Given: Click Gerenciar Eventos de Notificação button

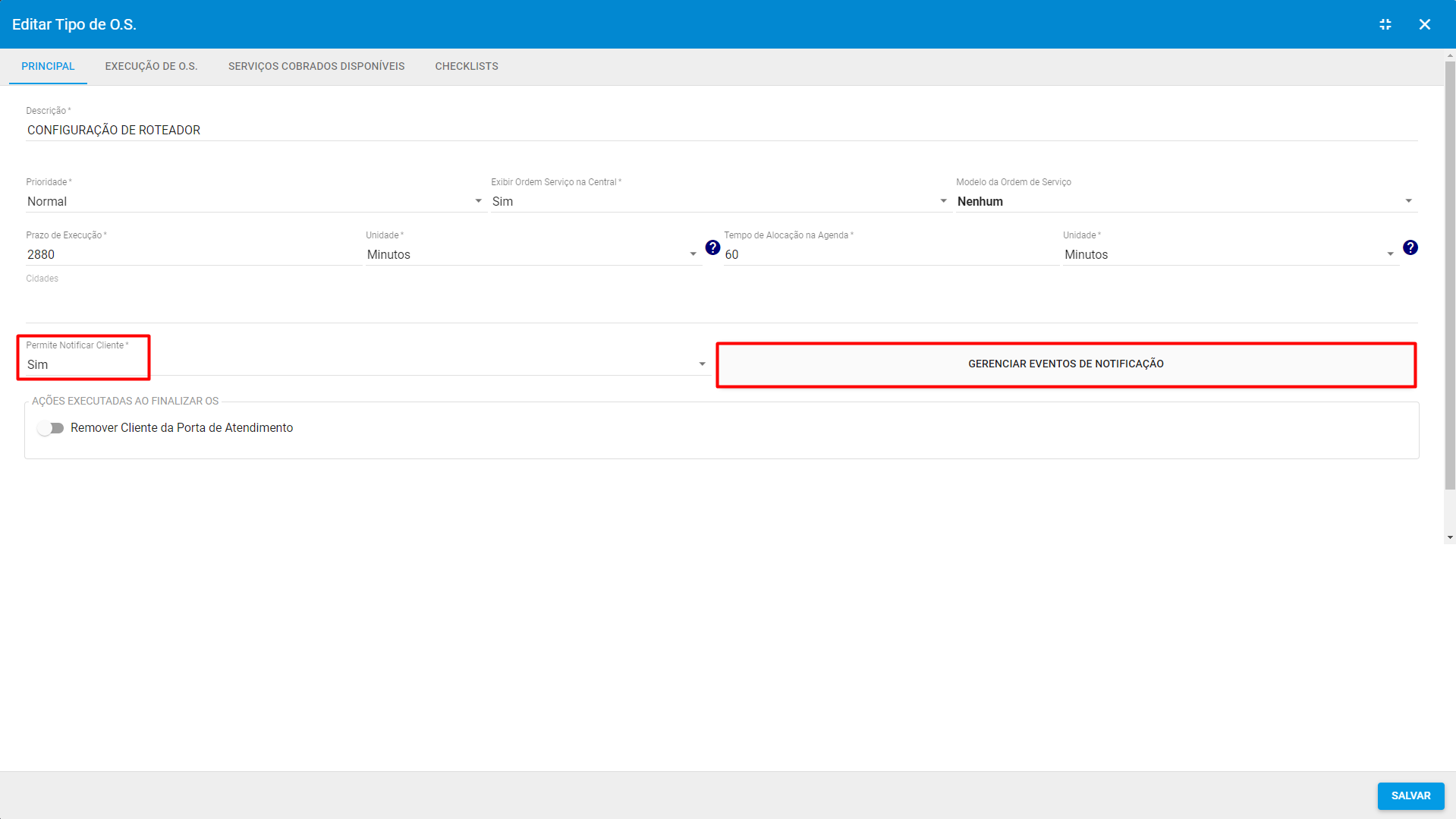Looking at the screenshot, I should [1066, 364].
